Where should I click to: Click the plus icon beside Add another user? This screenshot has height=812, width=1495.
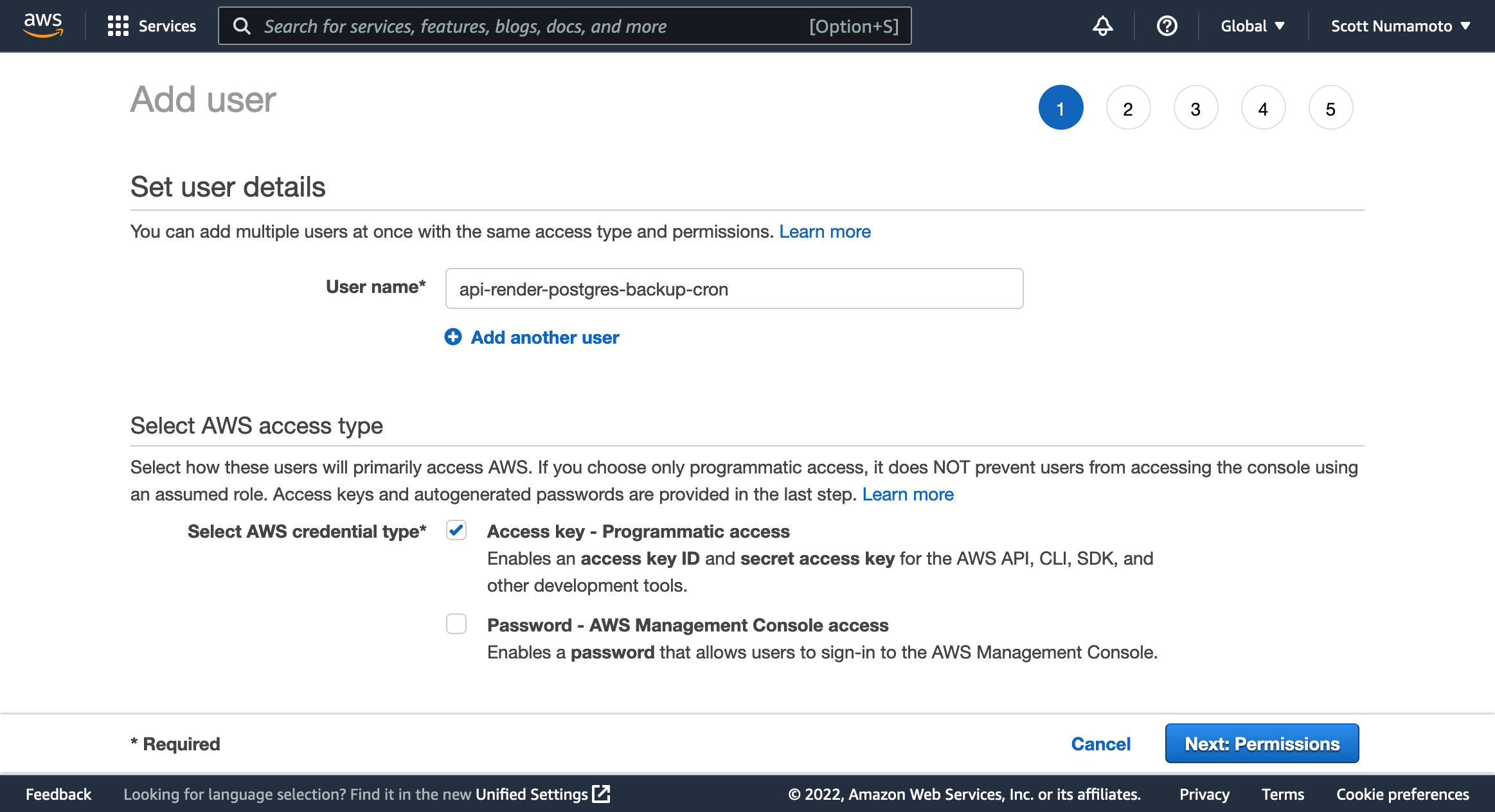[x=454, y=337]
